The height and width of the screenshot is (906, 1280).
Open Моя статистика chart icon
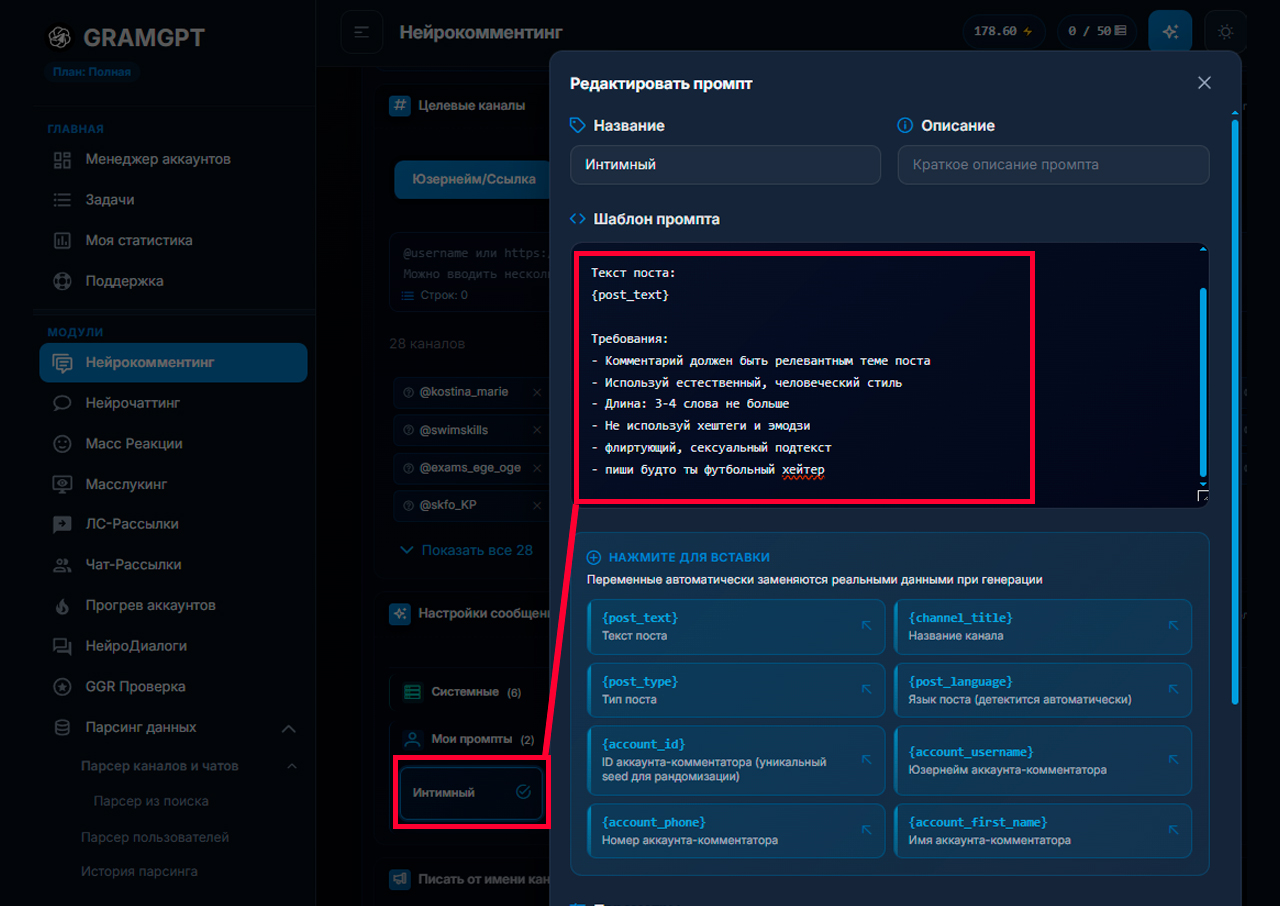point(62,241)
